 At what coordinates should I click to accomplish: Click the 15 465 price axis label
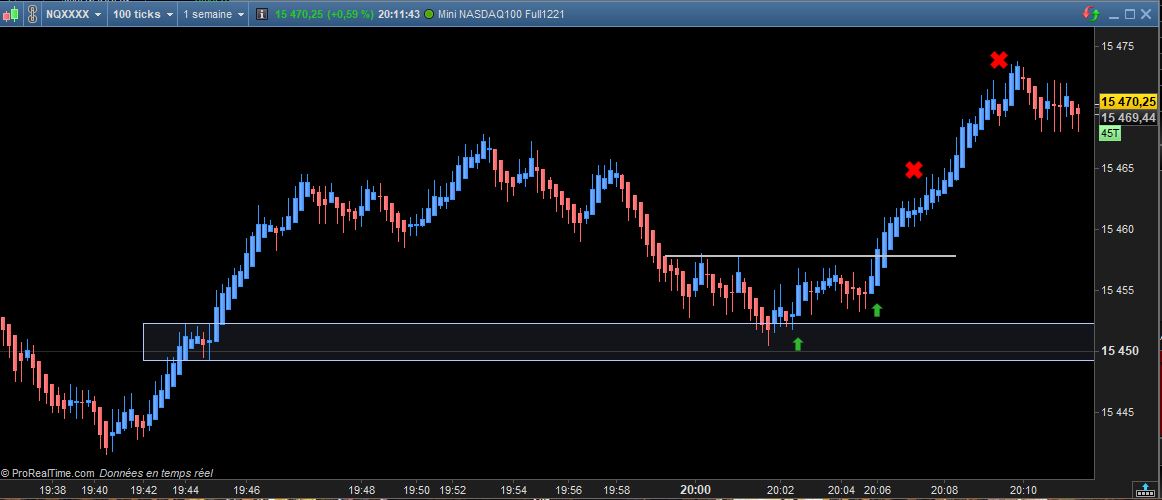(x=1117, y=168)
